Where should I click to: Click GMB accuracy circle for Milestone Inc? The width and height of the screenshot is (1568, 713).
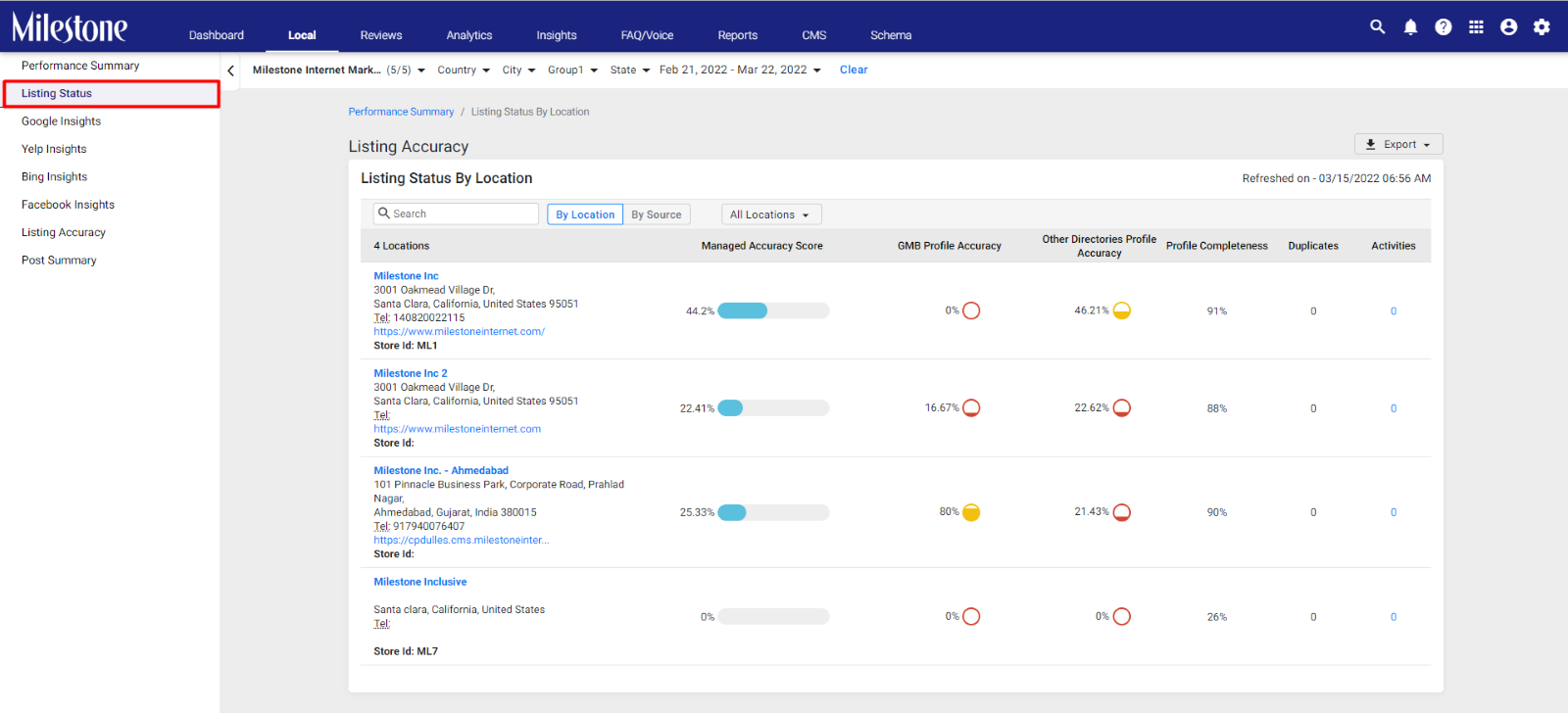pos(971,310)
